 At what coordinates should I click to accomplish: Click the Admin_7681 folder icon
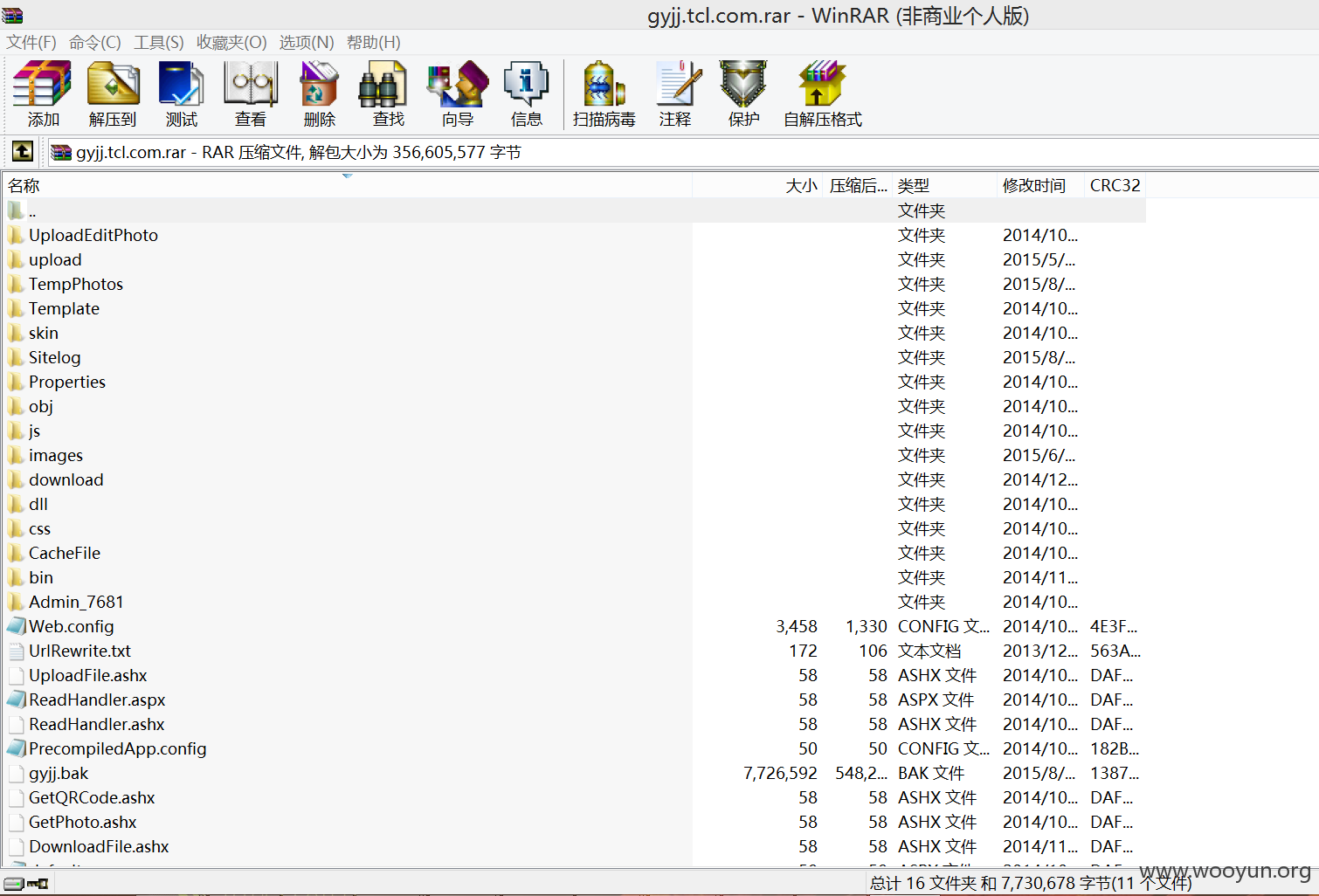[16, 602]
